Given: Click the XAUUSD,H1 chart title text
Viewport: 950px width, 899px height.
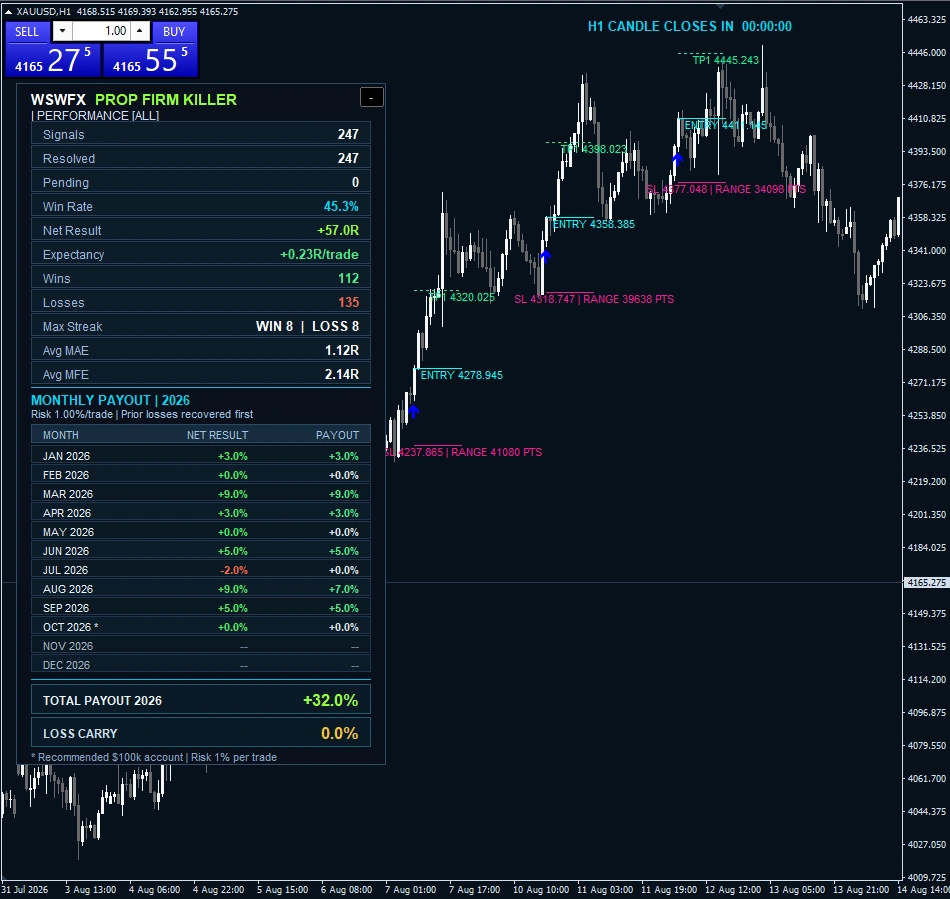Looking at the screenshot, I should (x=44, y=12).
